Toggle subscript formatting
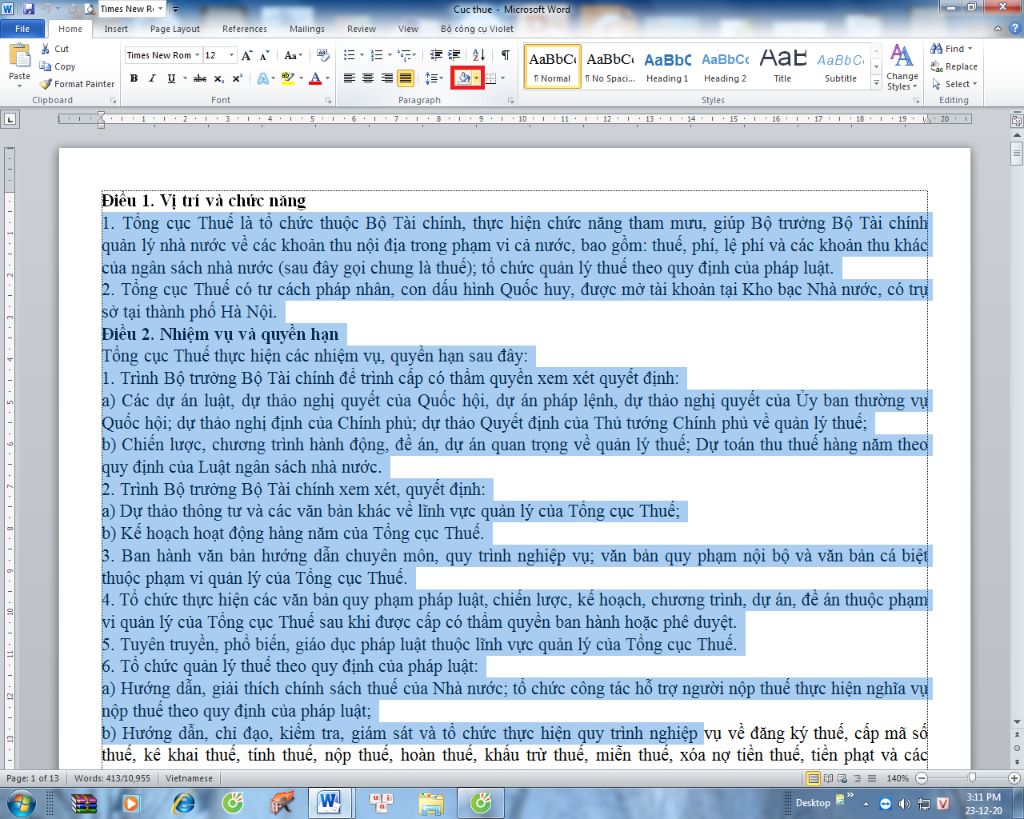 point(219,78)
